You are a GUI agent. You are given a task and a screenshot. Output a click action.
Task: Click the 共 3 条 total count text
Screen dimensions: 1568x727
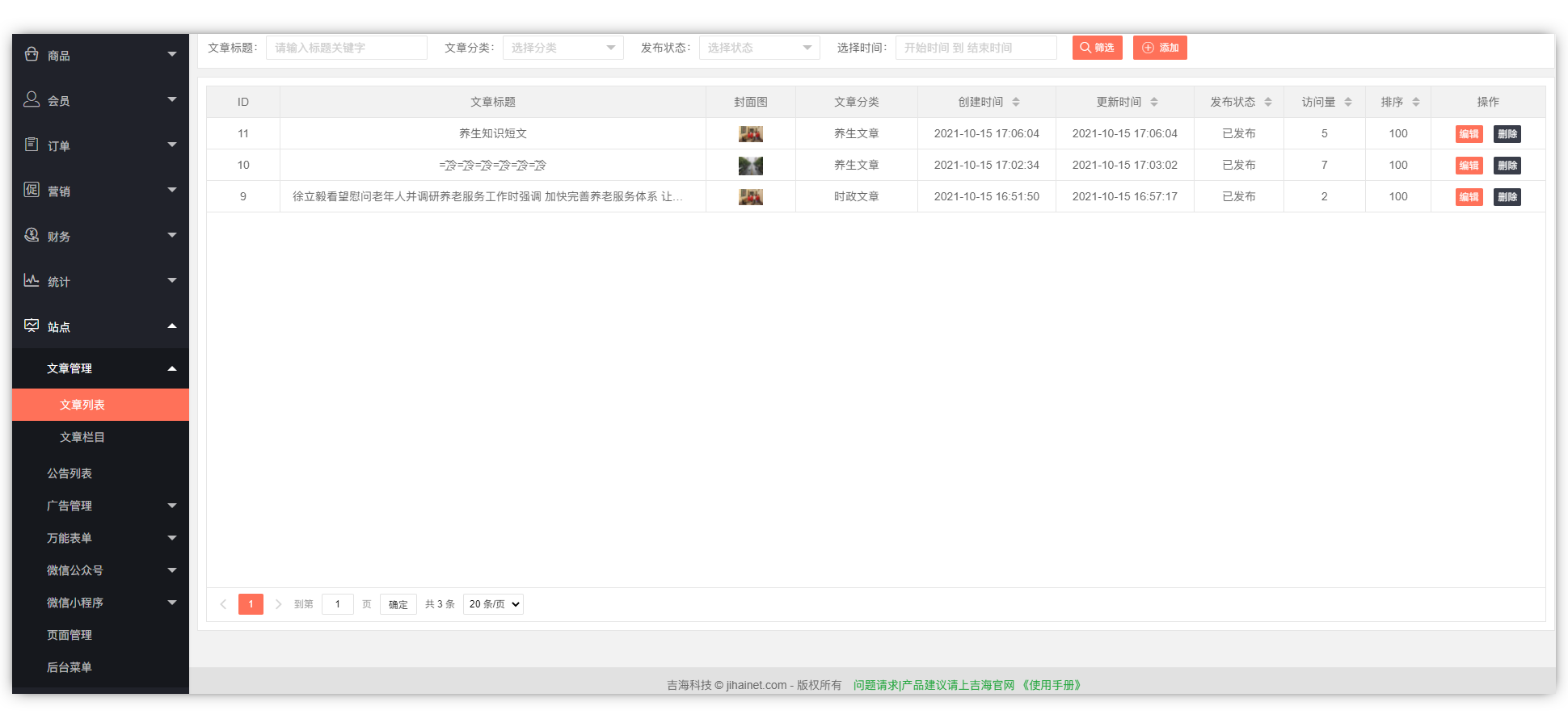click(x=440, y=604)
